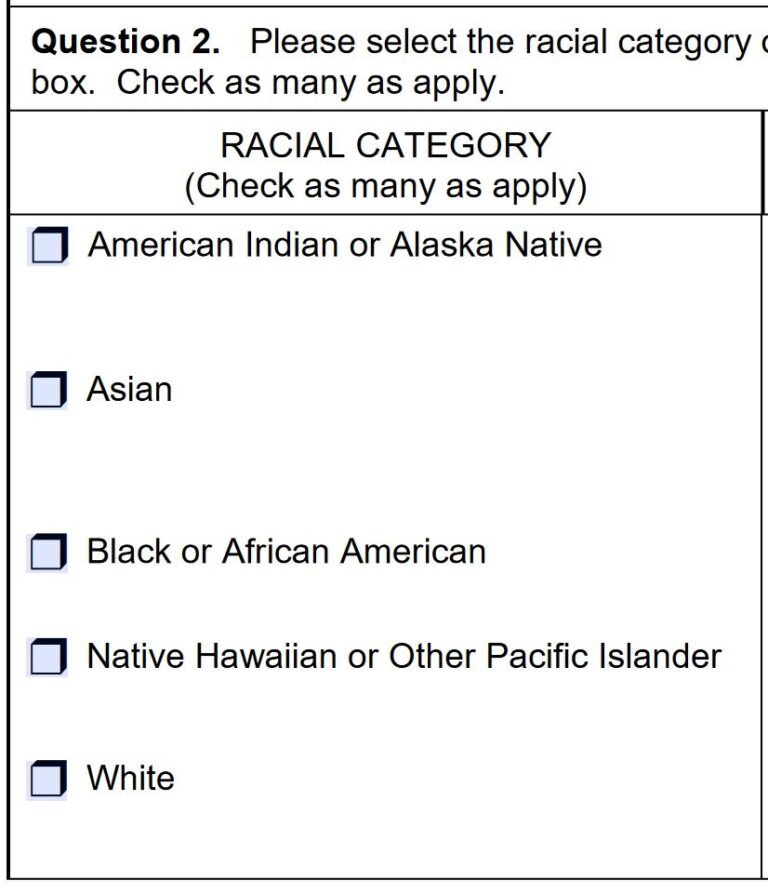Enable the White checkbox
This screenshot has height=894, width=768.
coord(48,779)
